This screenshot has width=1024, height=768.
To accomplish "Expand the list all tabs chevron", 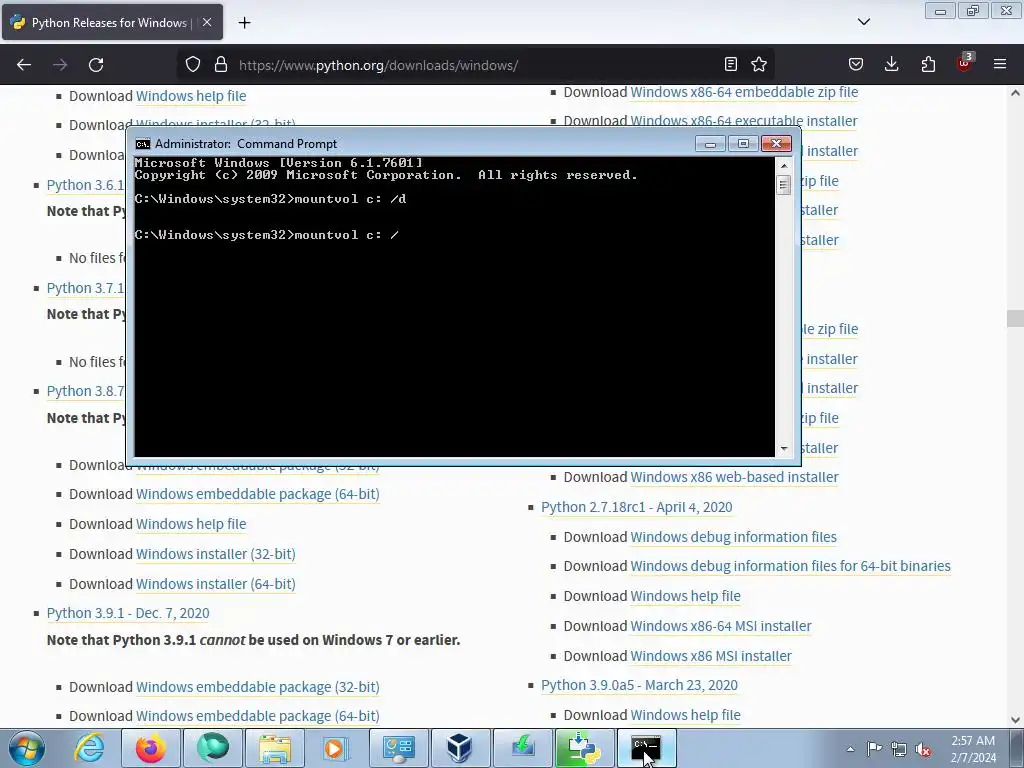I will (x=864, y=22).
